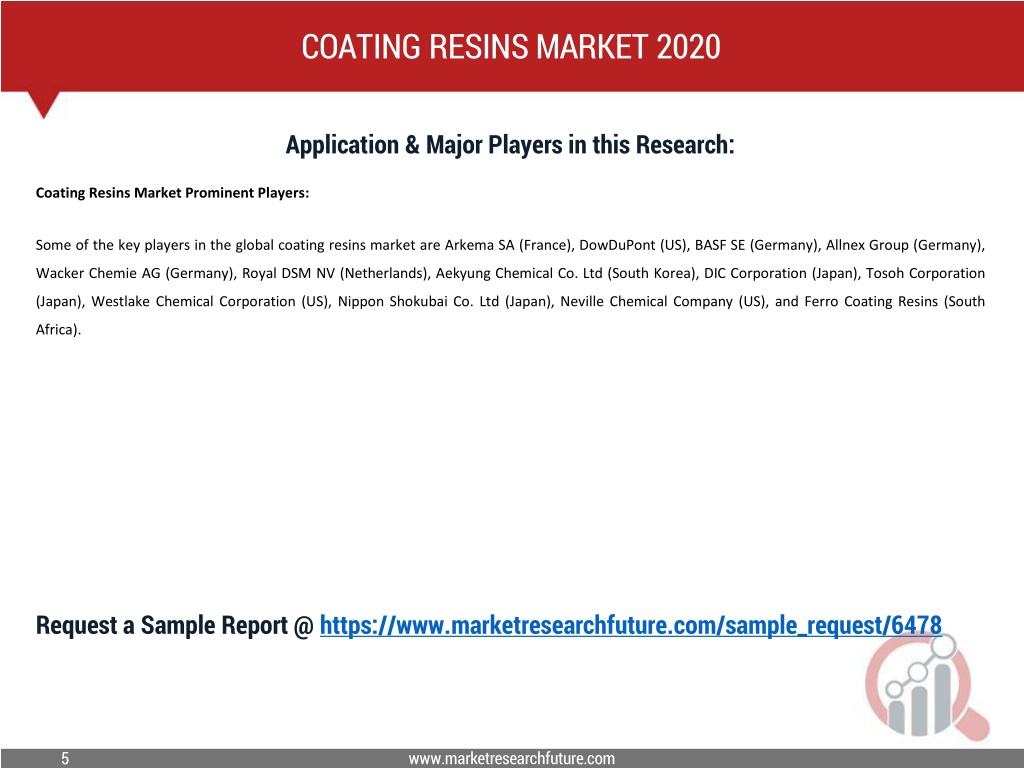Screen dimensions: 1024x768
Task: Click 'Royal DSM NV (Netherlands)' text
Action: (x=334, y=274)
